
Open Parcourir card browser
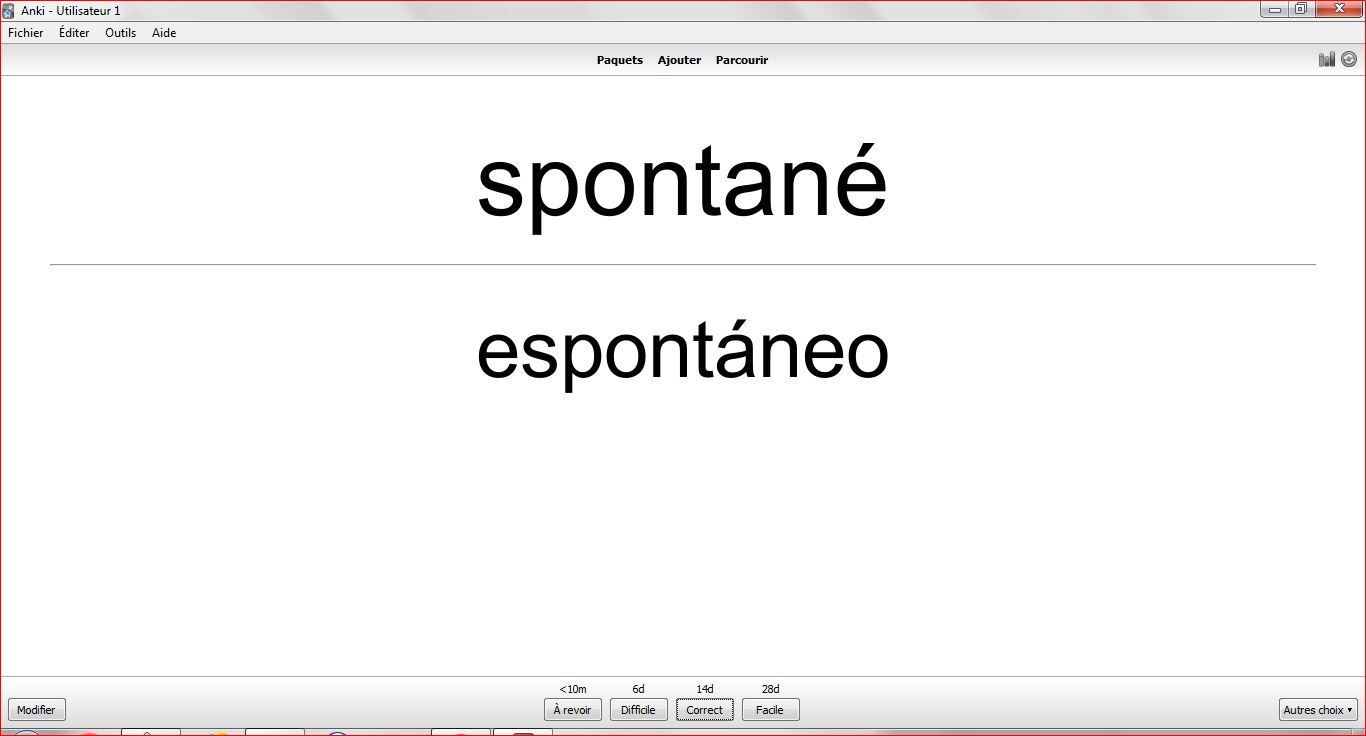(742, 60)
